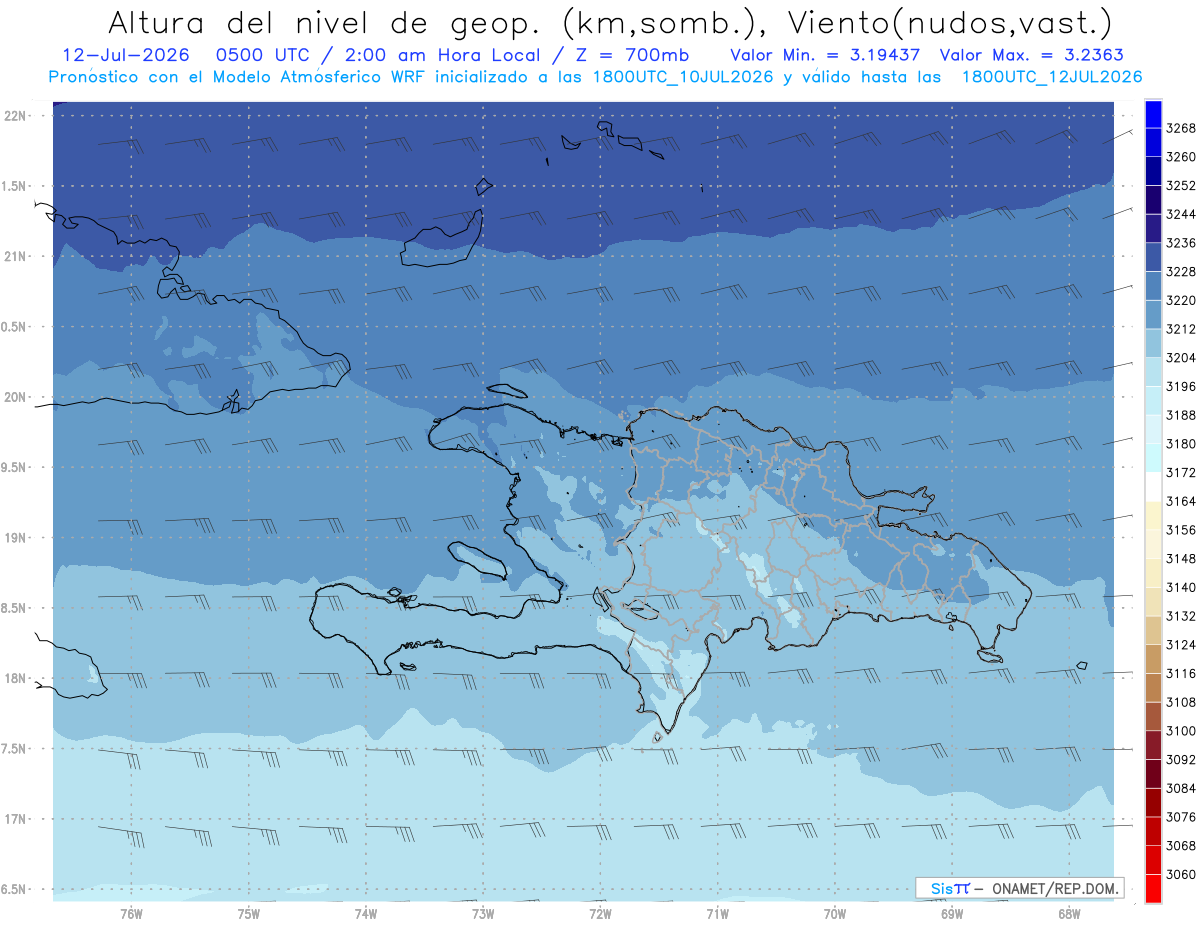Click the '21N' latitude axis label
The height and width of the screenshot is (927, 1200).
pos(16,257)
